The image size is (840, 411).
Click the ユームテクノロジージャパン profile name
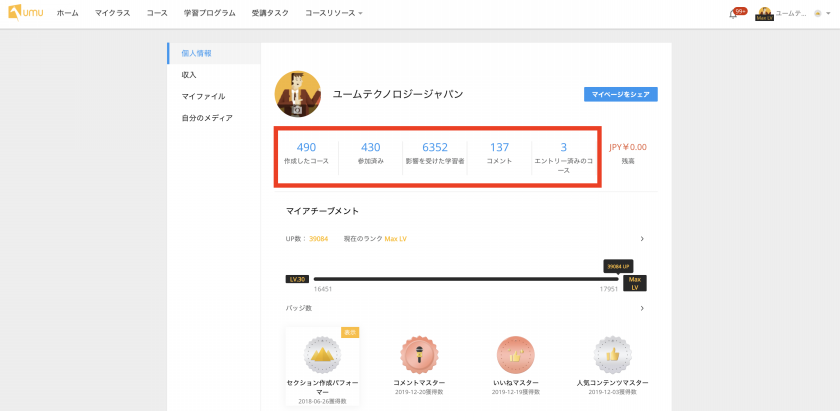click(x=398, y=94)
